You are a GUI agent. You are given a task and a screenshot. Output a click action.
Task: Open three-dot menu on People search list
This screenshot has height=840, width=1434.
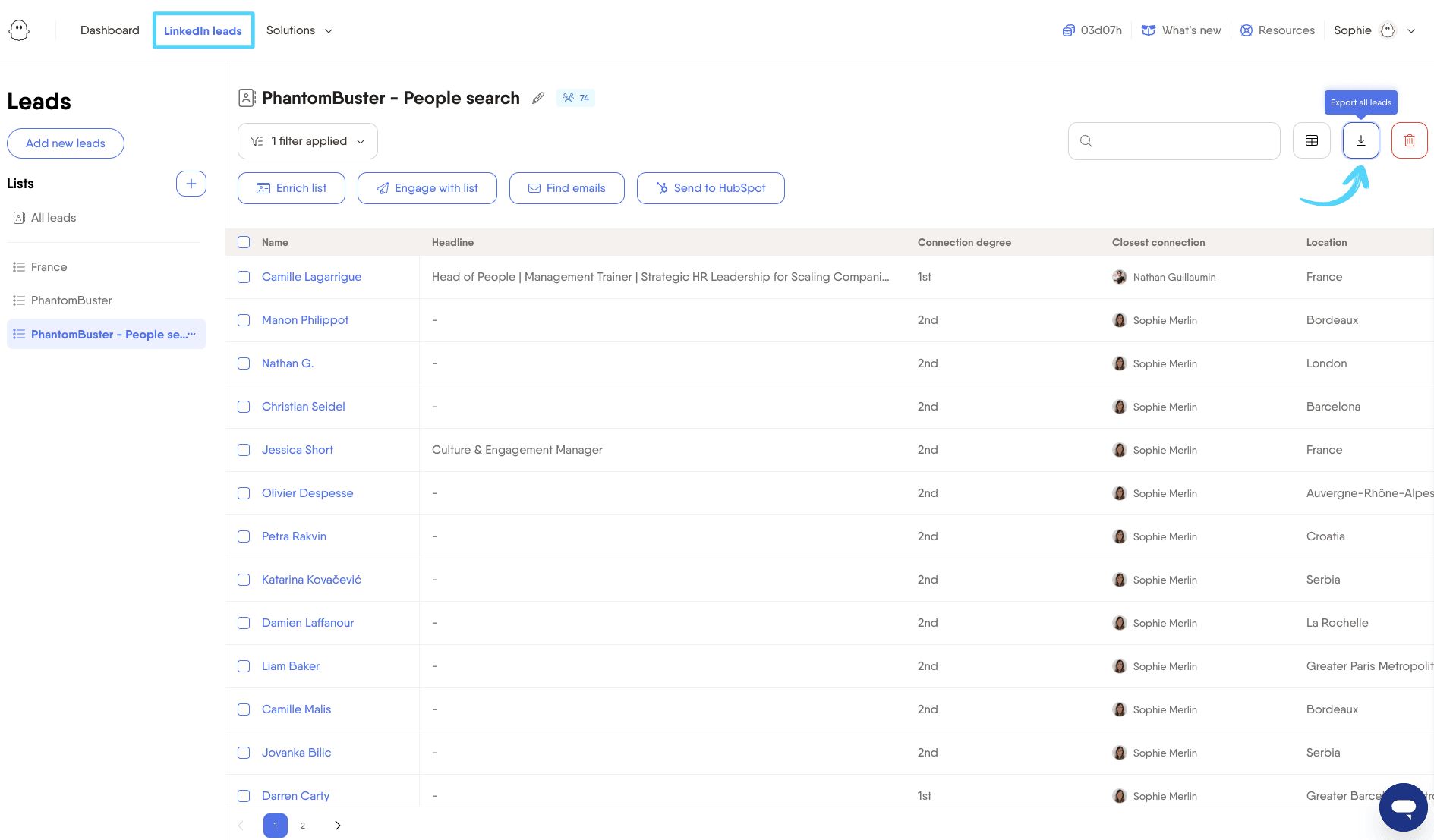click(191, 334)
